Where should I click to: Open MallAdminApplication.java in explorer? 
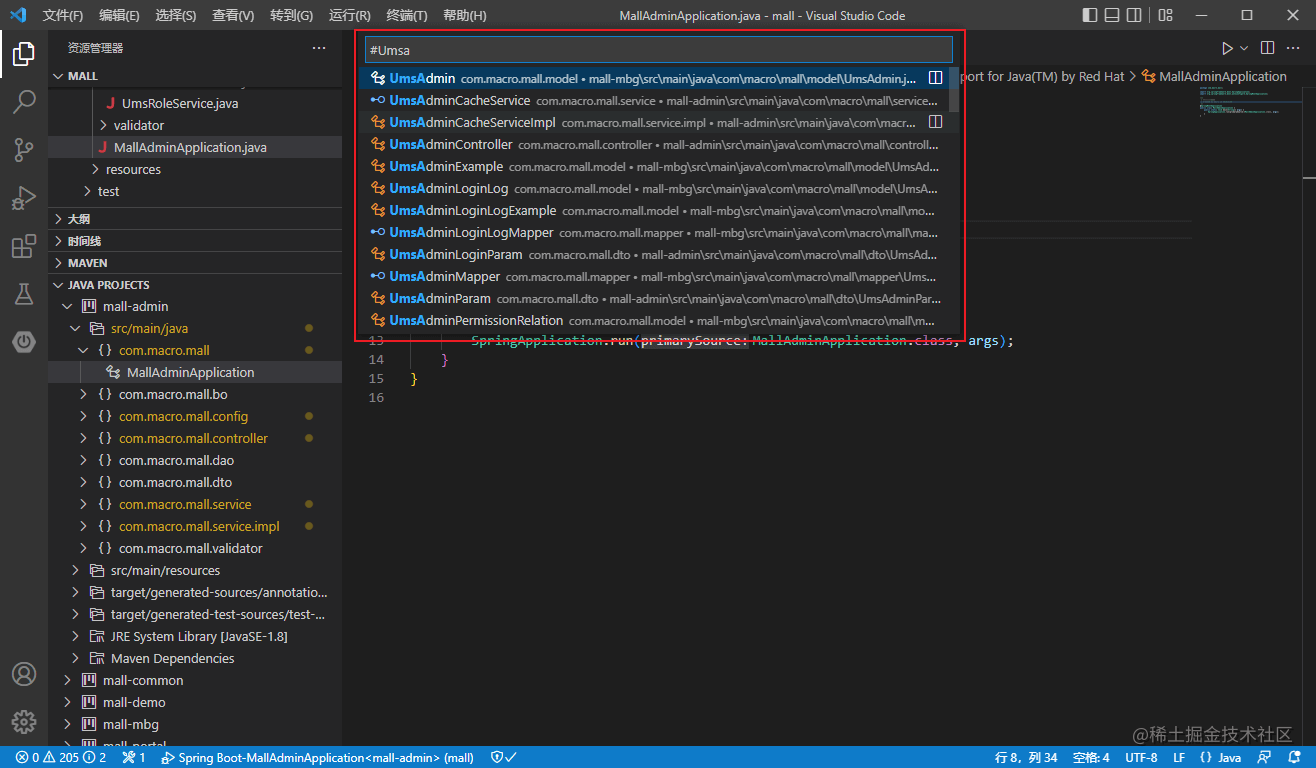click(x=195, y=147)
